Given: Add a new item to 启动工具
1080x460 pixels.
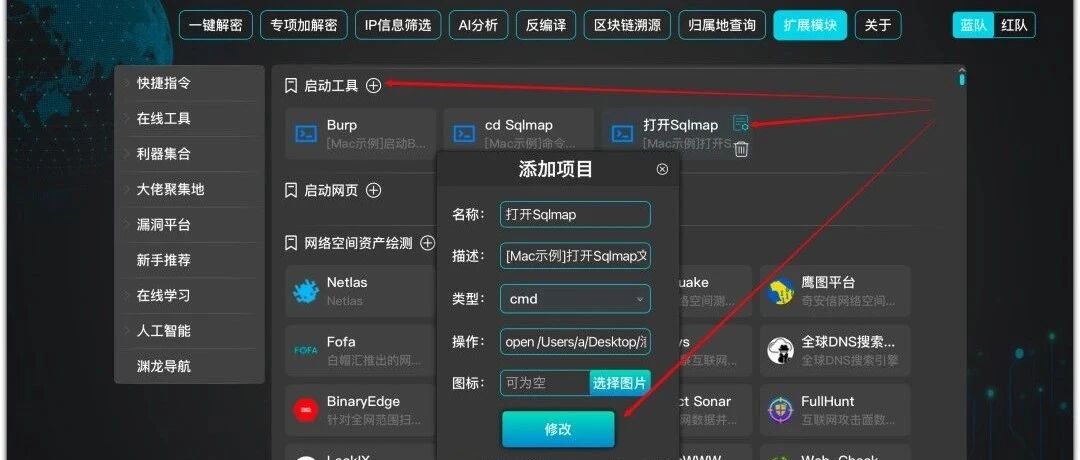Looking at the screenshot, I should tap(373, 85).
